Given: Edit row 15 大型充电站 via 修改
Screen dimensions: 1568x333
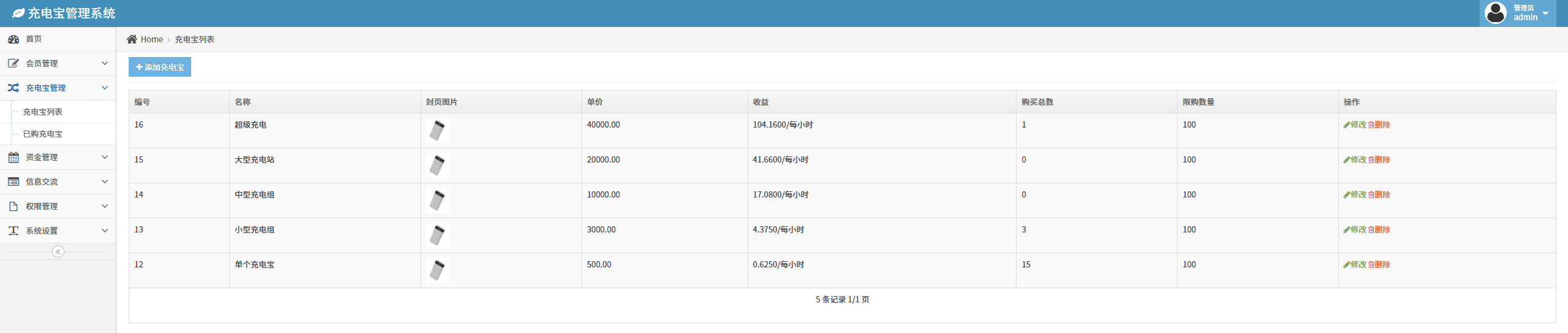Looking at the screenshot, I should click(x=1355, y=159).
